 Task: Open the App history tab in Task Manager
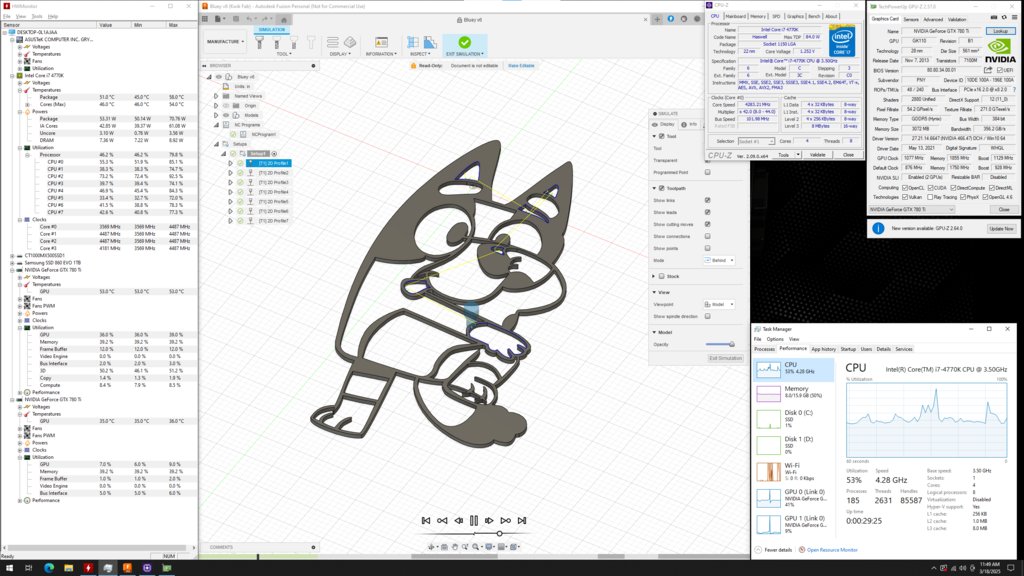click(824, 349)
